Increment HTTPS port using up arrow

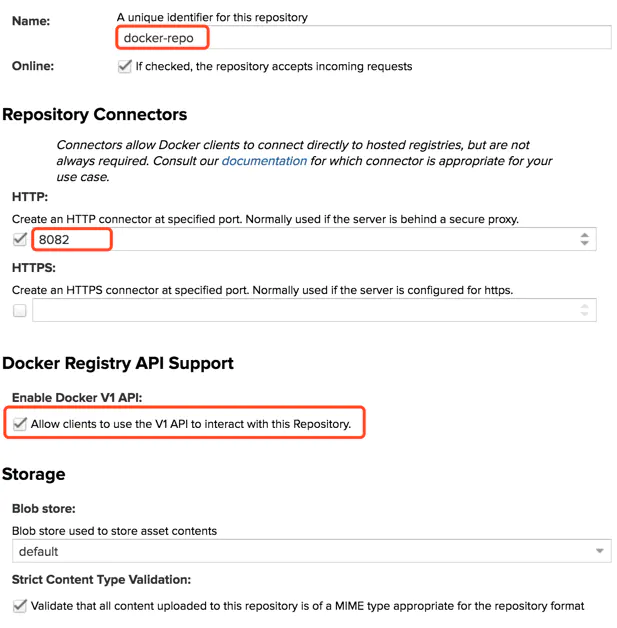pos(584,306)
